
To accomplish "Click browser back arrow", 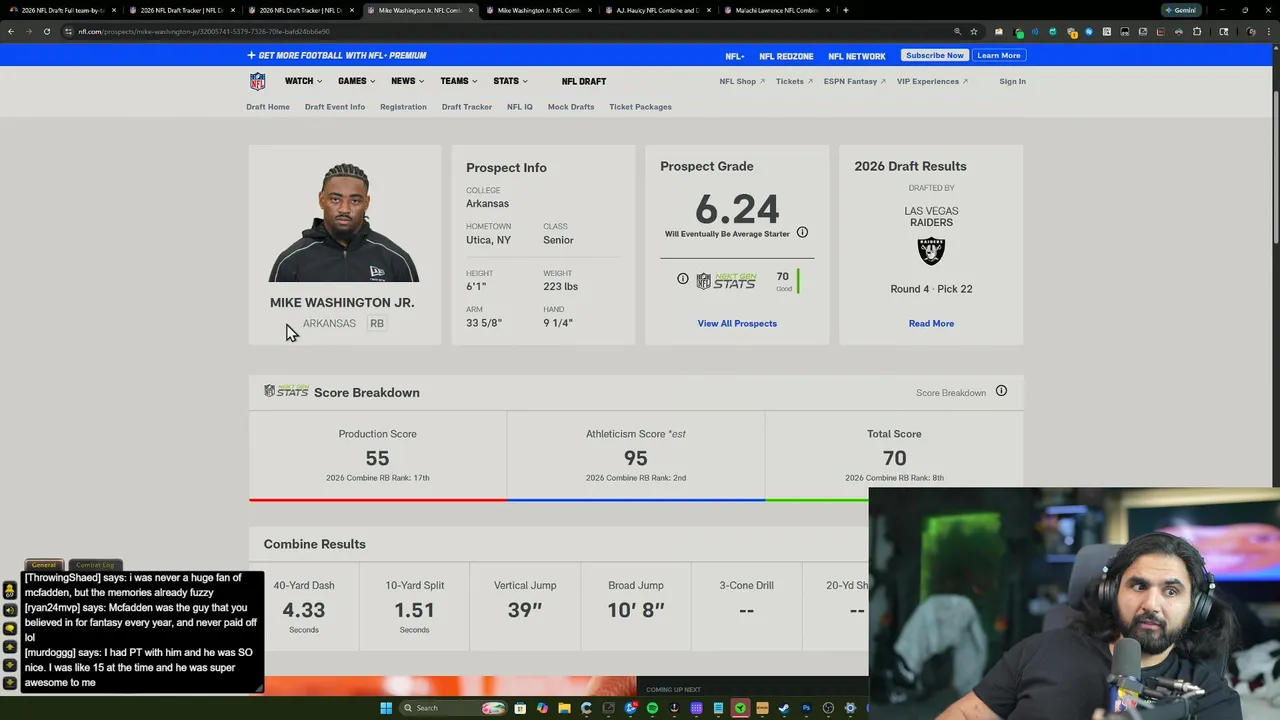I will click(11, 31).
